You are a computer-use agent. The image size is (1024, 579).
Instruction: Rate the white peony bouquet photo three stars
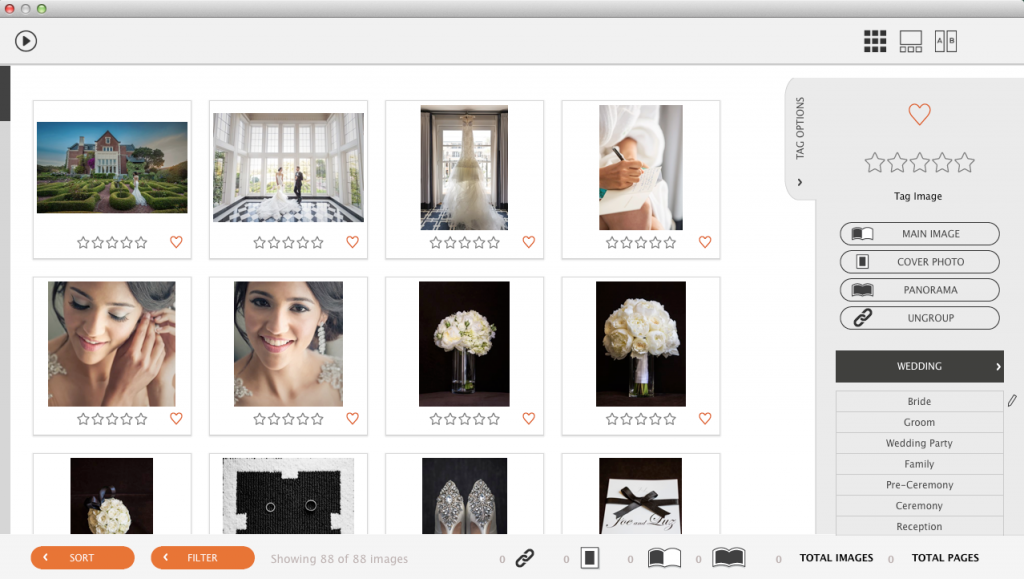tap(641, 419)
